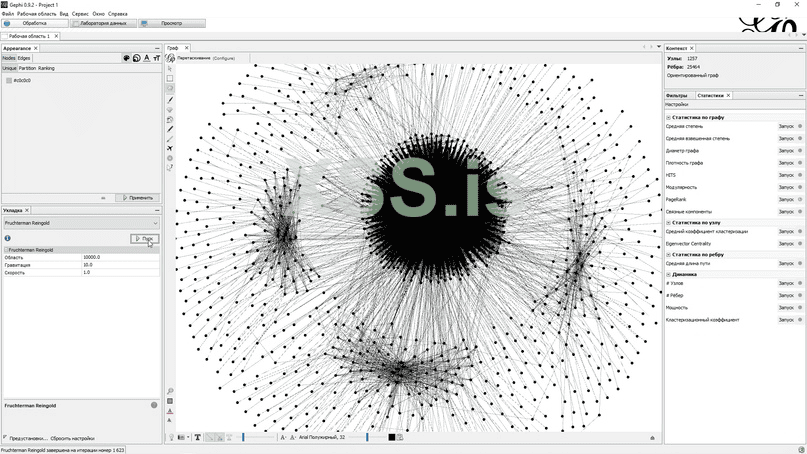807x454 pixels.
Task: Select the Sizer diamond tool
Action: coord(170,110)
